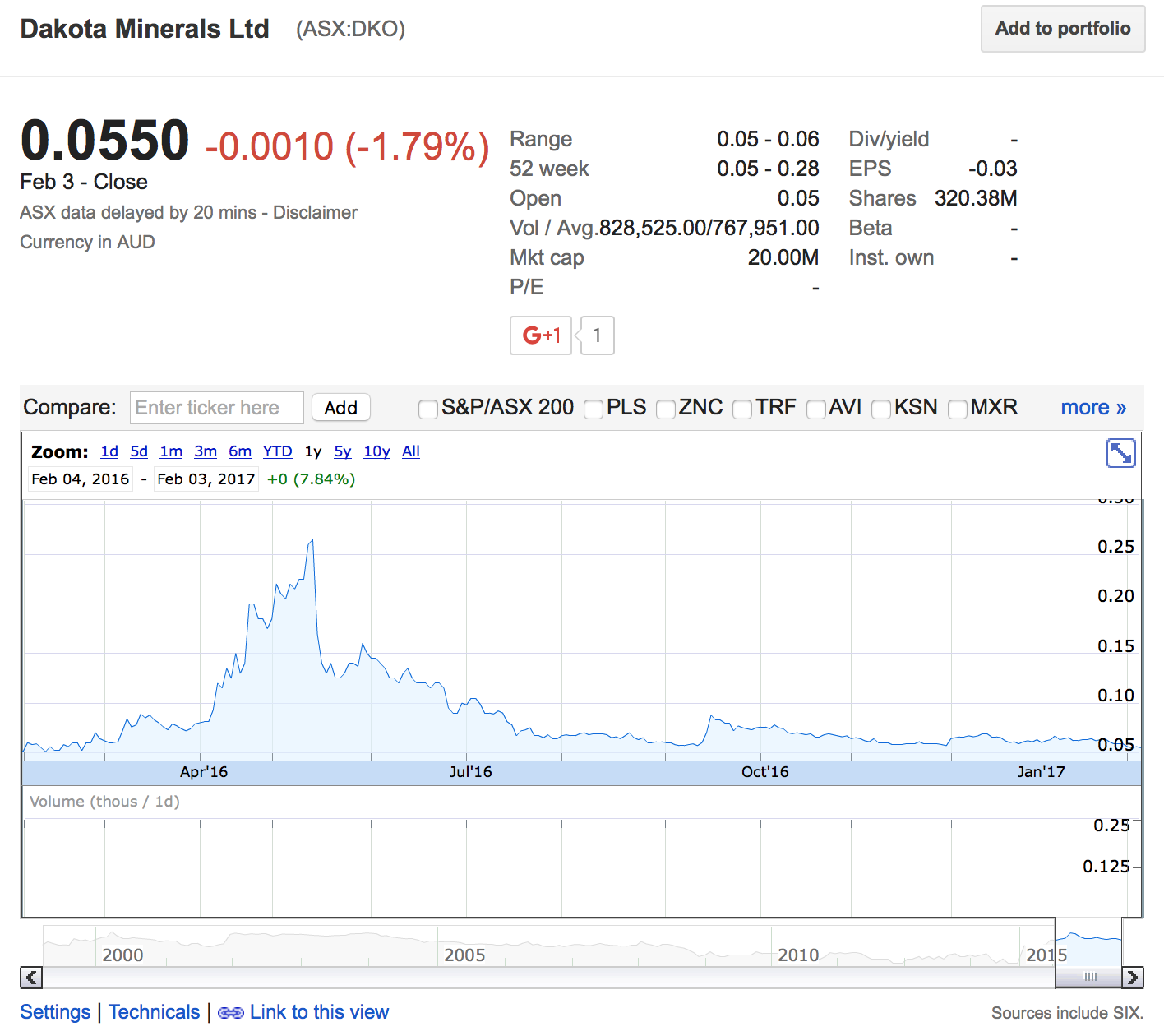
Task: Select the All zoom range
Action: (410, 451)
